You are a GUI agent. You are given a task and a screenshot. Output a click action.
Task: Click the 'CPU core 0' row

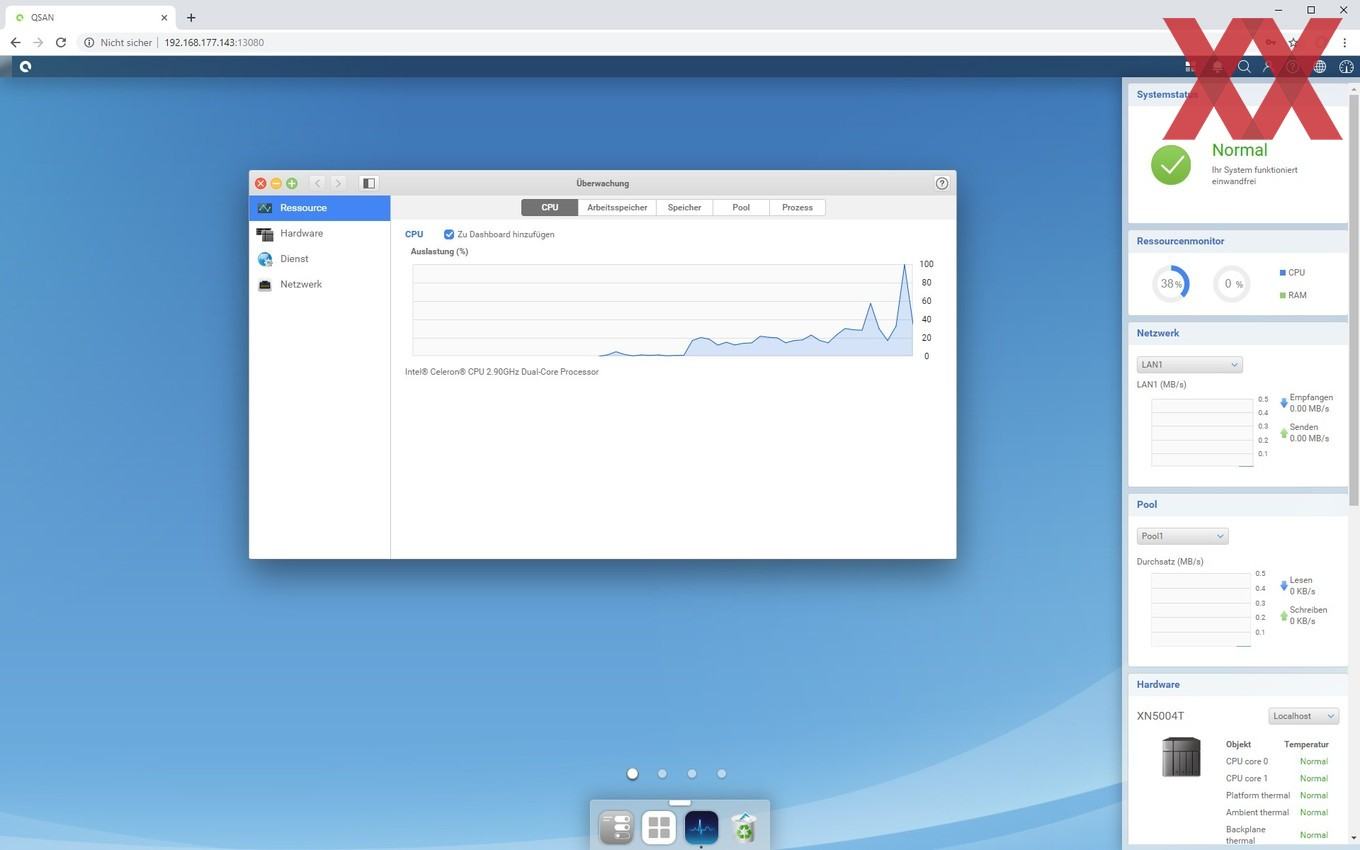(x=1277, y=761)
